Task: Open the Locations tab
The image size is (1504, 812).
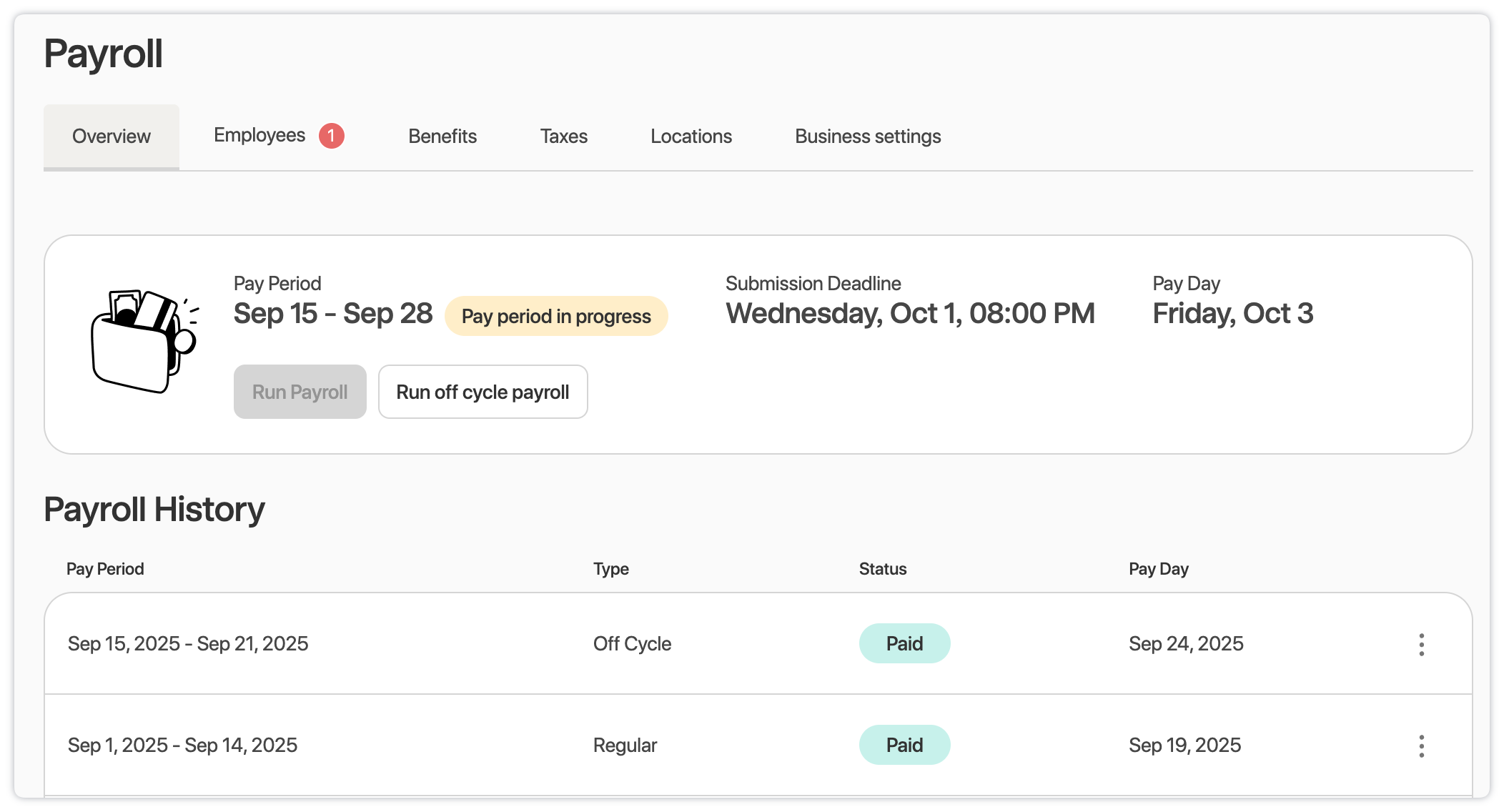Action: click(x=691, y=137)
